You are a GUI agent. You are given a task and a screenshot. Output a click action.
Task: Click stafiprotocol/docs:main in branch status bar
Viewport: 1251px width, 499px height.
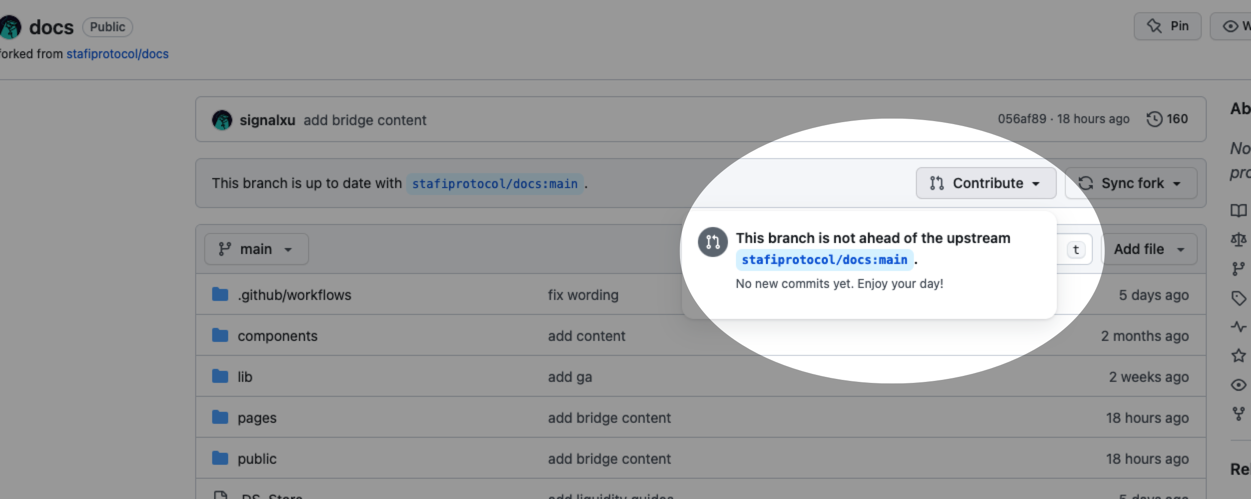pos(494,184)
